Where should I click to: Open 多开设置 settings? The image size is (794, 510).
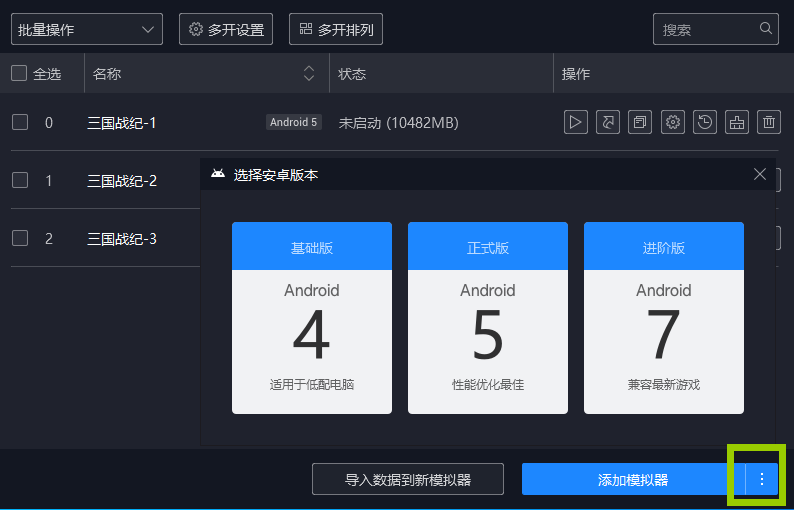click(226, 29)
